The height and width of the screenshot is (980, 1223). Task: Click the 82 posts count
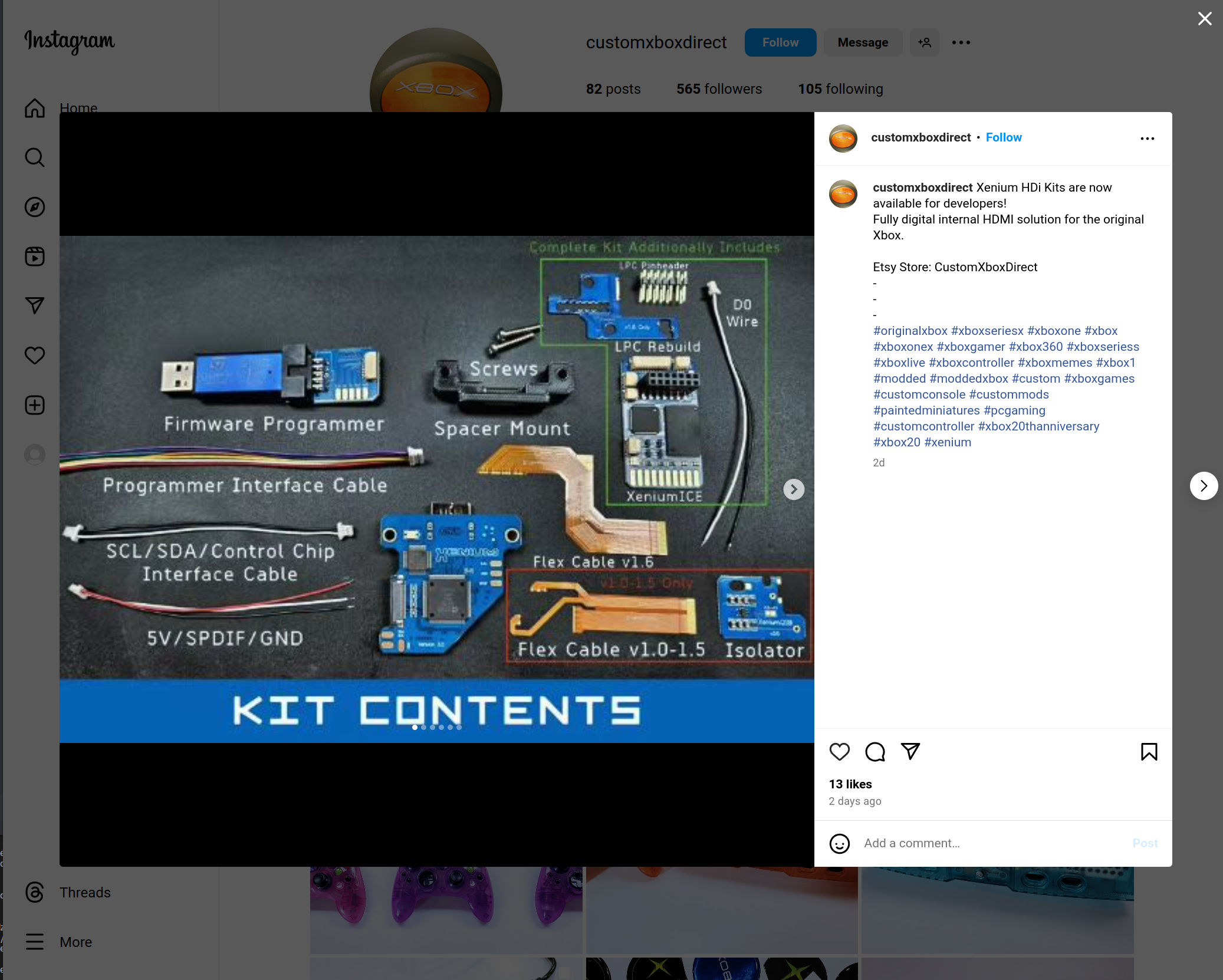point(613,89)
